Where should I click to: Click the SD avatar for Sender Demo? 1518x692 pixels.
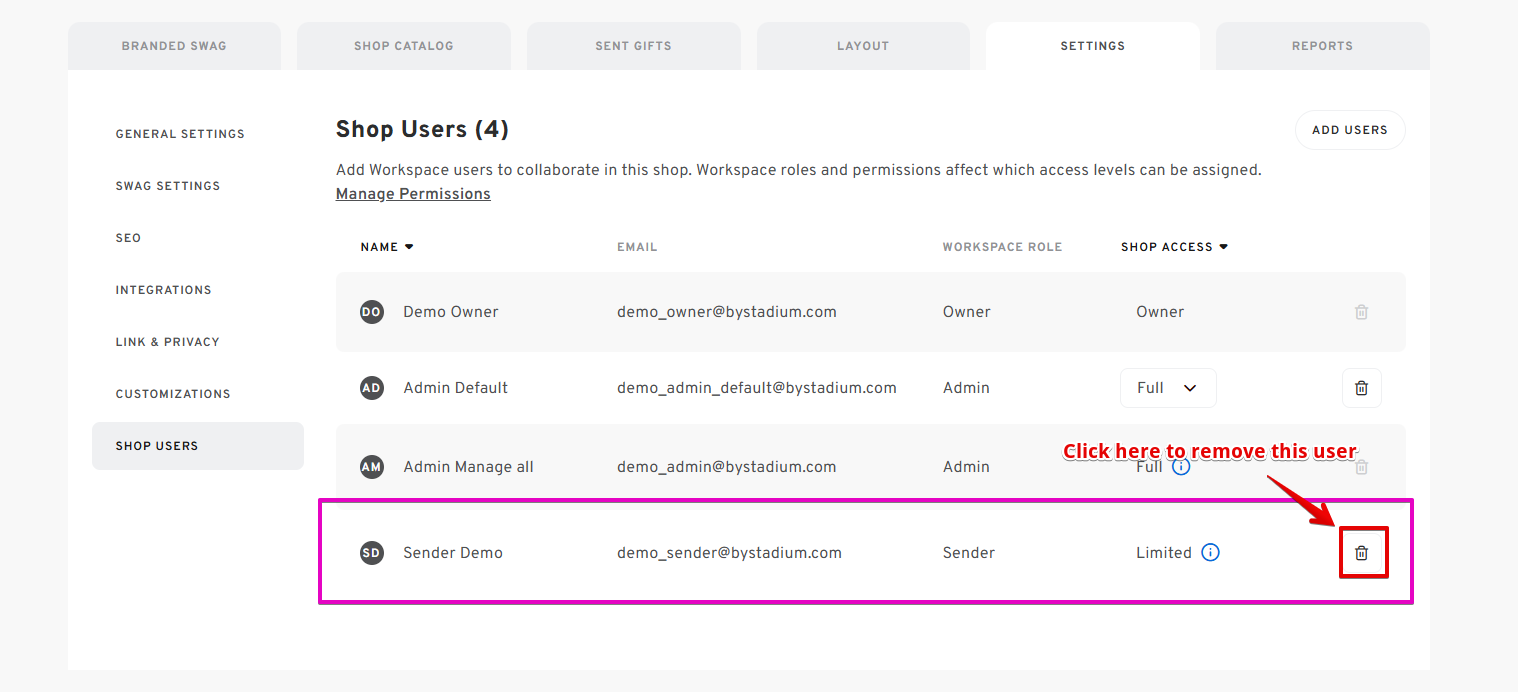click(372, 553)
